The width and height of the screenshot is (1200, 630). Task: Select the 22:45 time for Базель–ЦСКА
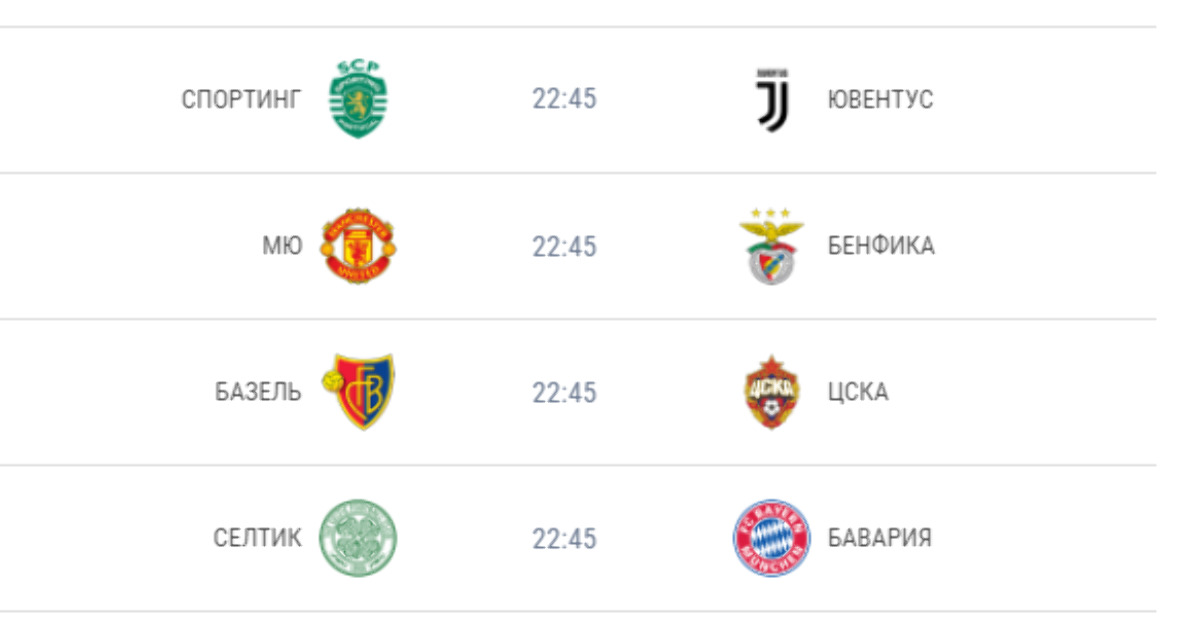coord(564,392)
